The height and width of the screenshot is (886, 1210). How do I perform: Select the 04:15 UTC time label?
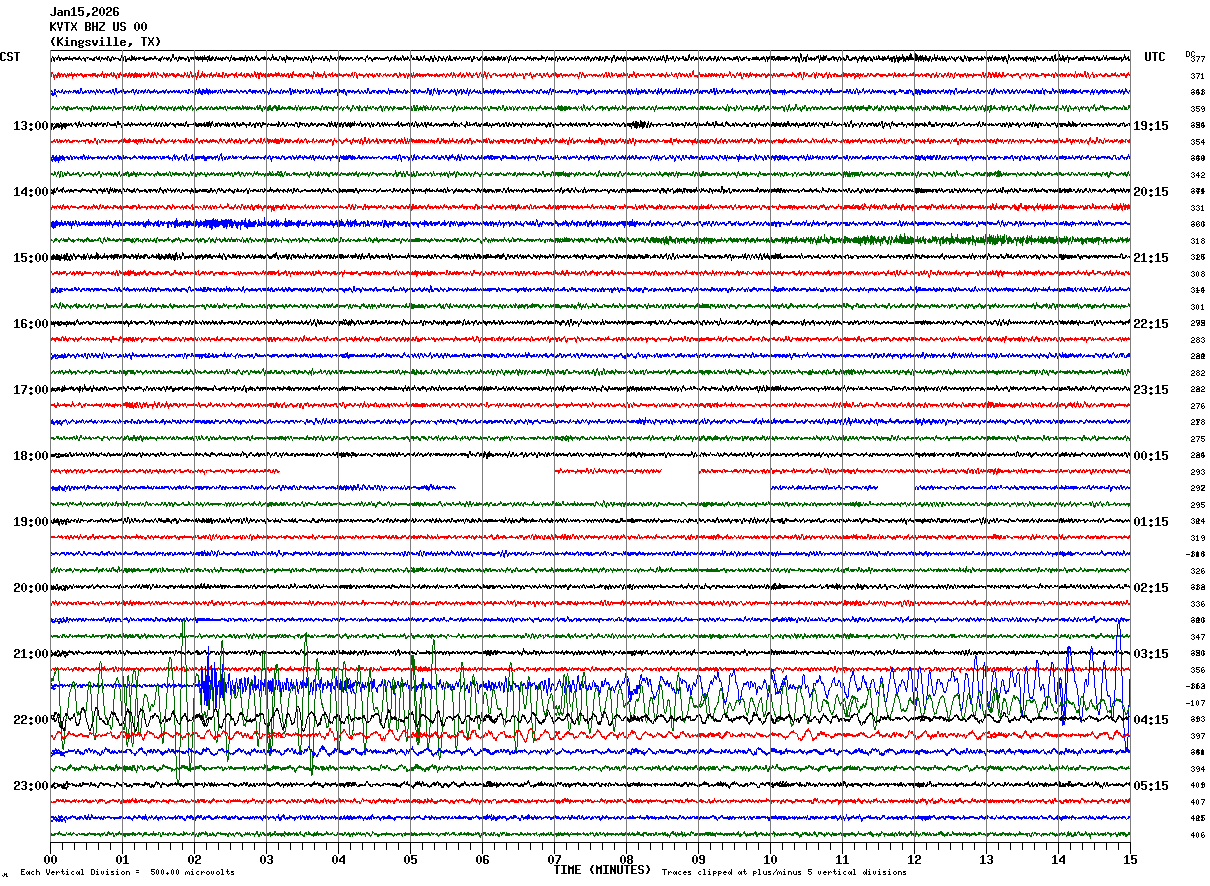[1150, 720]
